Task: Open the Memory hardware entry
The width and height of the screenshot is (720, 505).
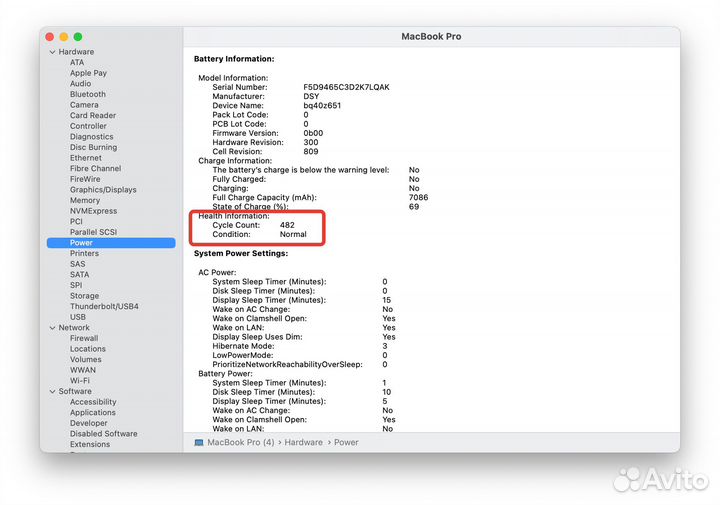Action: click(84, 200)
